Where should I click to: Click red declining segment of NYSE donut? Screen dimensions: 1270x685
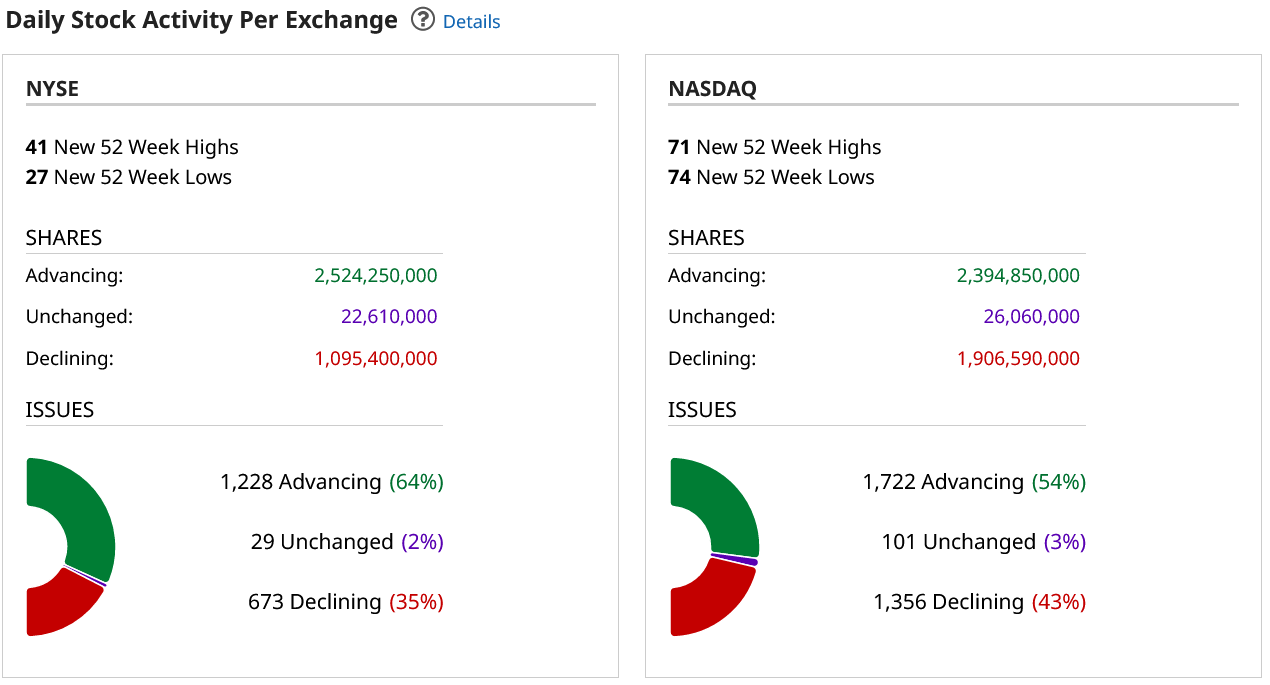click(60, 605)
